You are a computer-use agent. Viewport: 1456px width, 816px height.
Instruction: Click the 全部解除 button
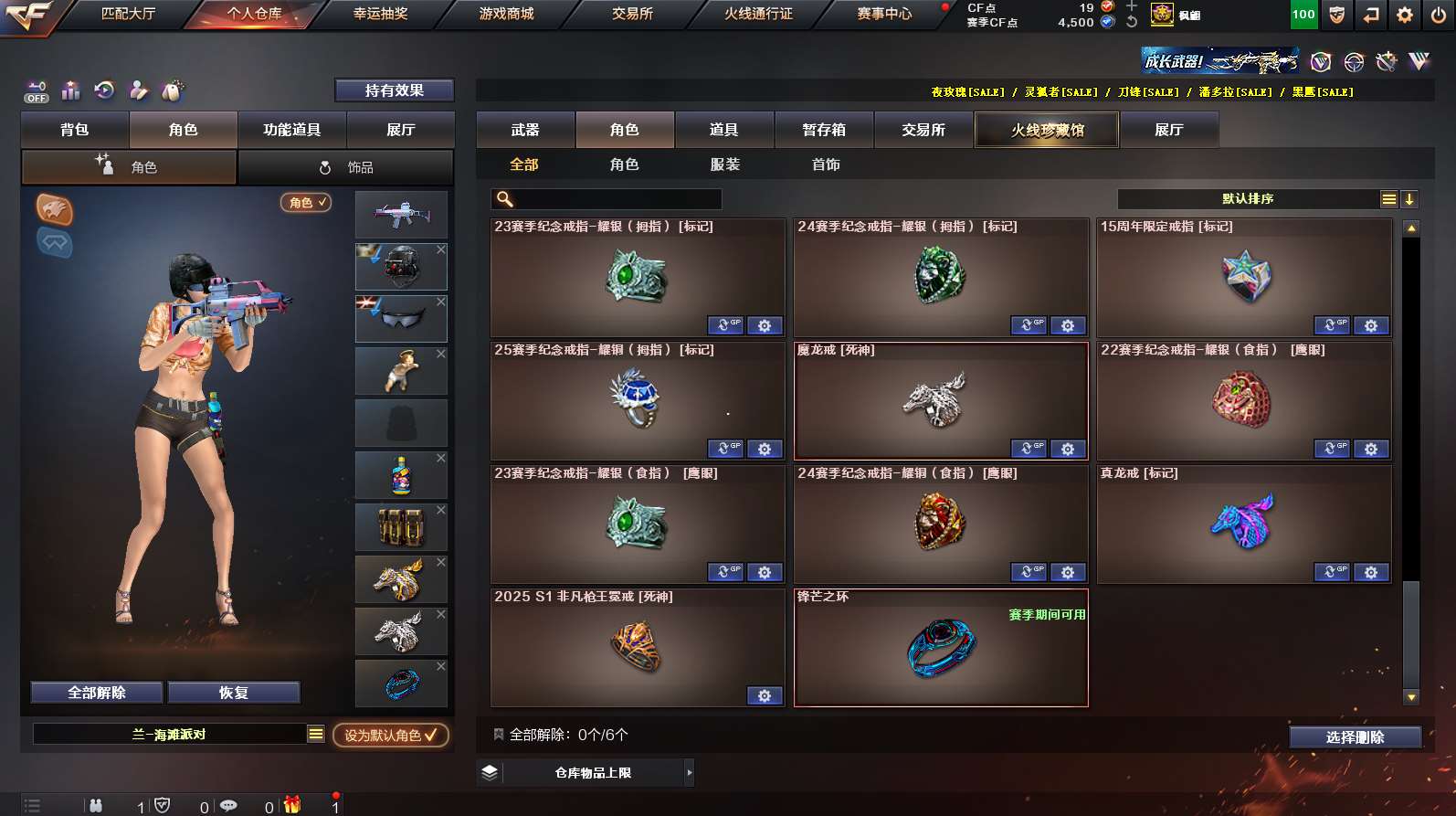(x=97, y=693)
